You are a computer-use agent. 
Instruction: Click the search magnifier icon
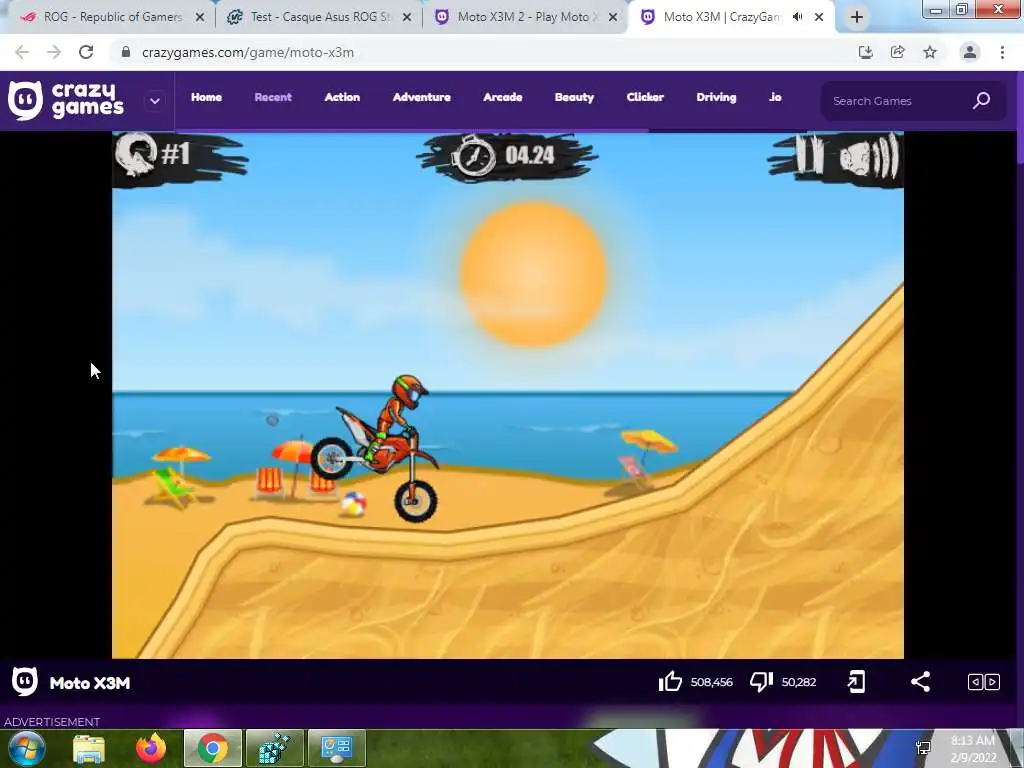point(982,101)
